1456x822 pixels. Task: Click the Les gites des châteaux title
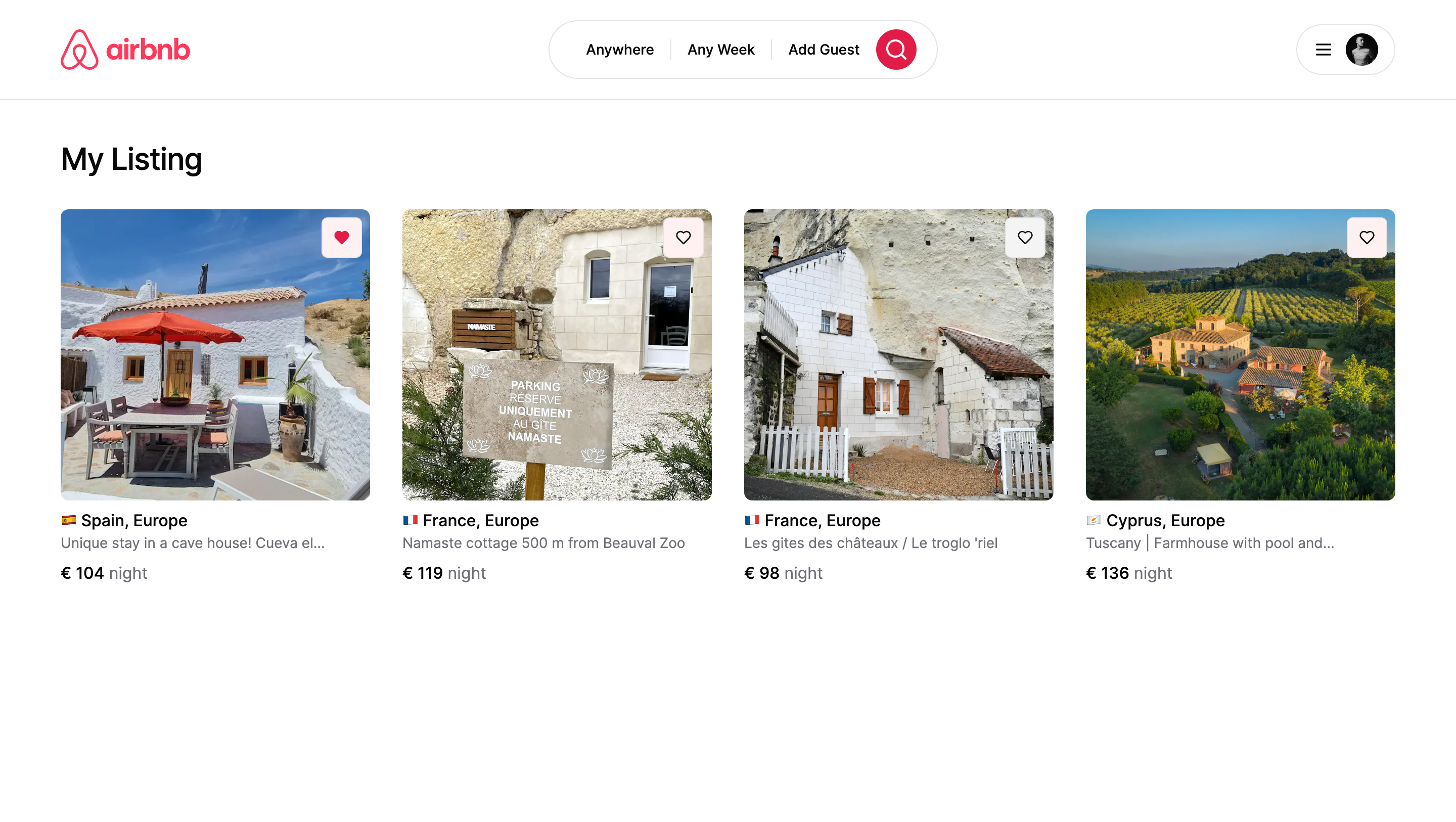[x=871, y=543]
